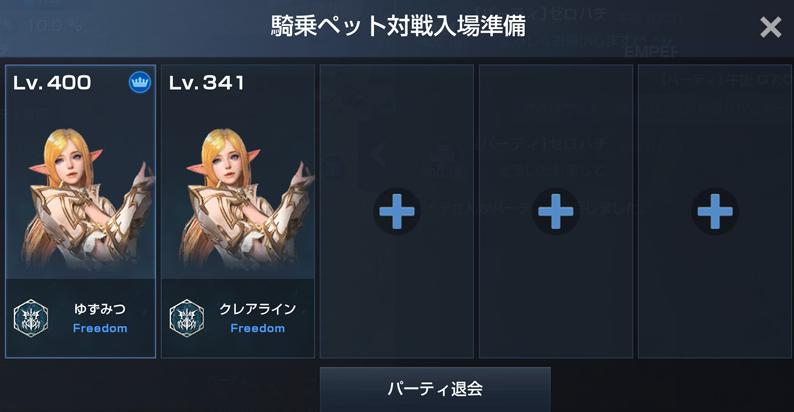
Task: Select the empty fifth party slot panel
Action: click(715, 211)
